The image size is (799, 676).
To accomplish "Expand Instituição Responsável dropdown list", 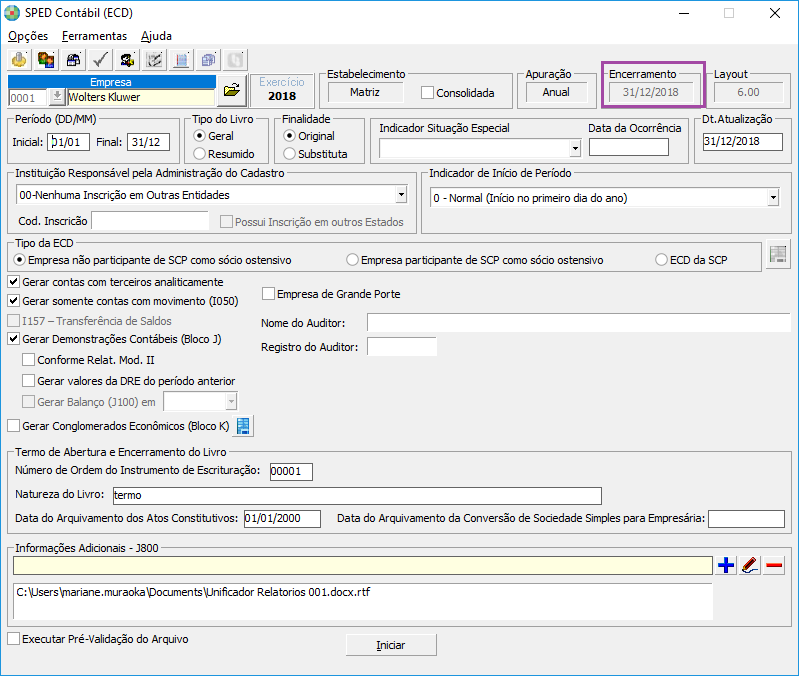I will [x=401, y=195].
